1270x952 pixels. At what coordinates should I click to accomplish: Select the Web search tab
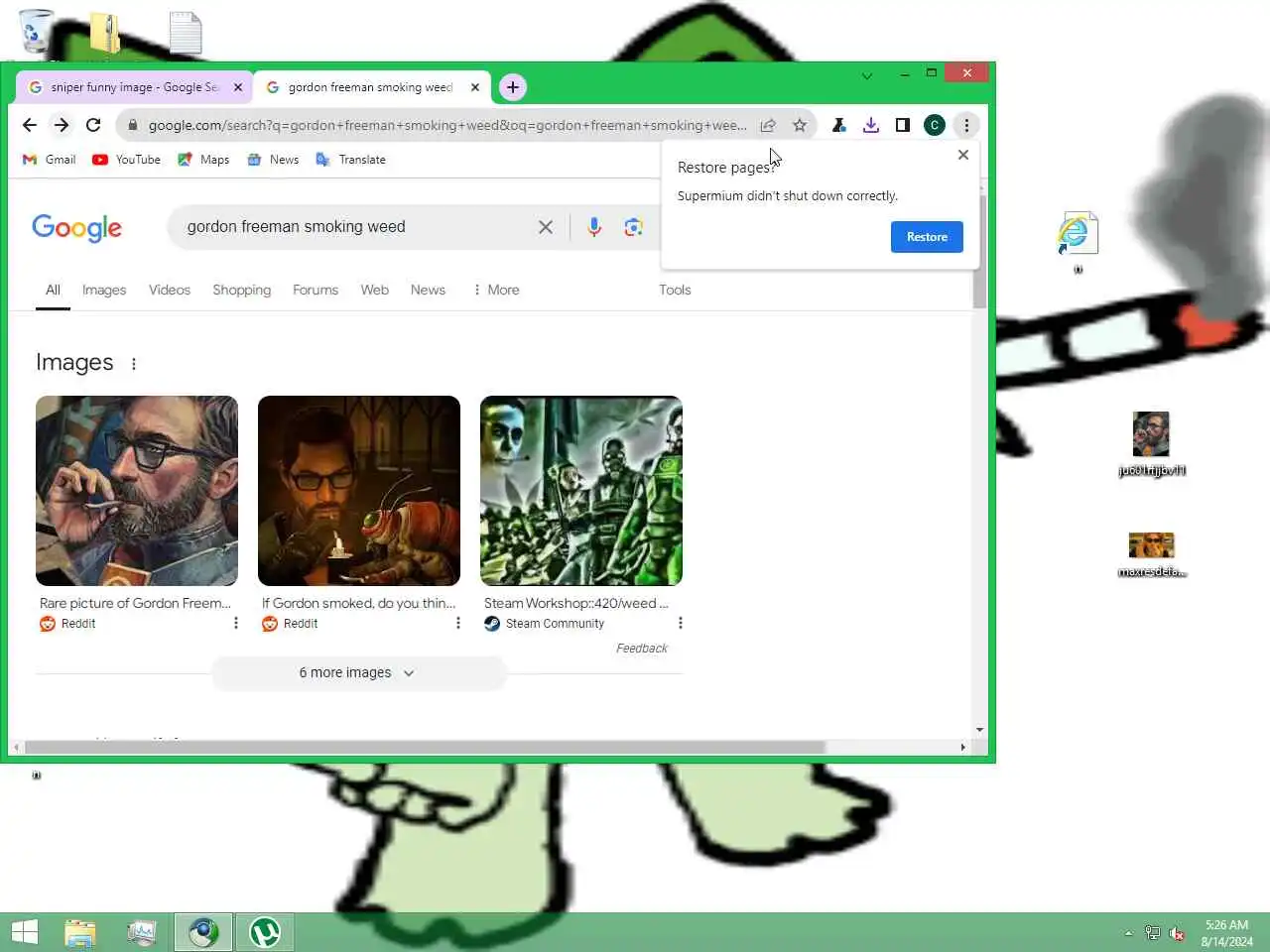tap(375, 290)
